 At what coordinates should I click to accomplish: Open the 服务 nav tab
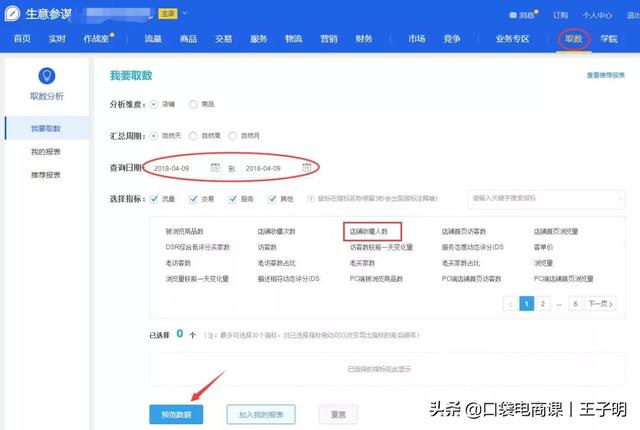pos(259,39)
